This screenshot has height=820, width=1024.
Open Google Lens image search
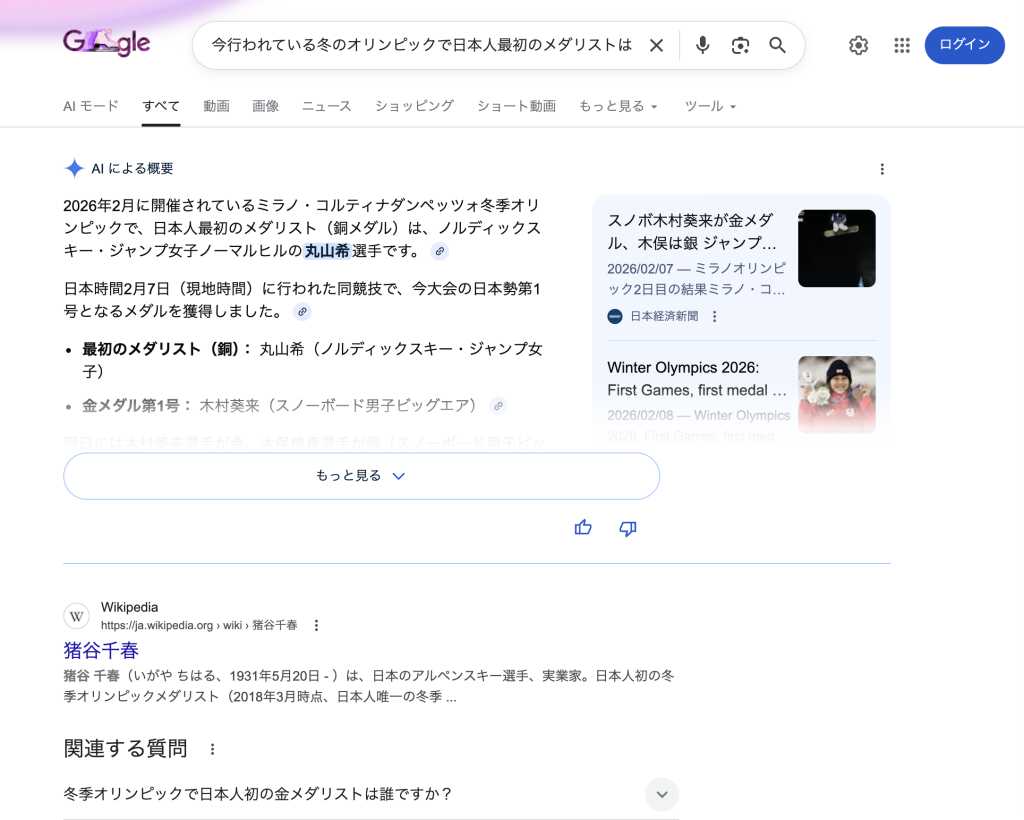pyautogui.click(x=739, y=45)
